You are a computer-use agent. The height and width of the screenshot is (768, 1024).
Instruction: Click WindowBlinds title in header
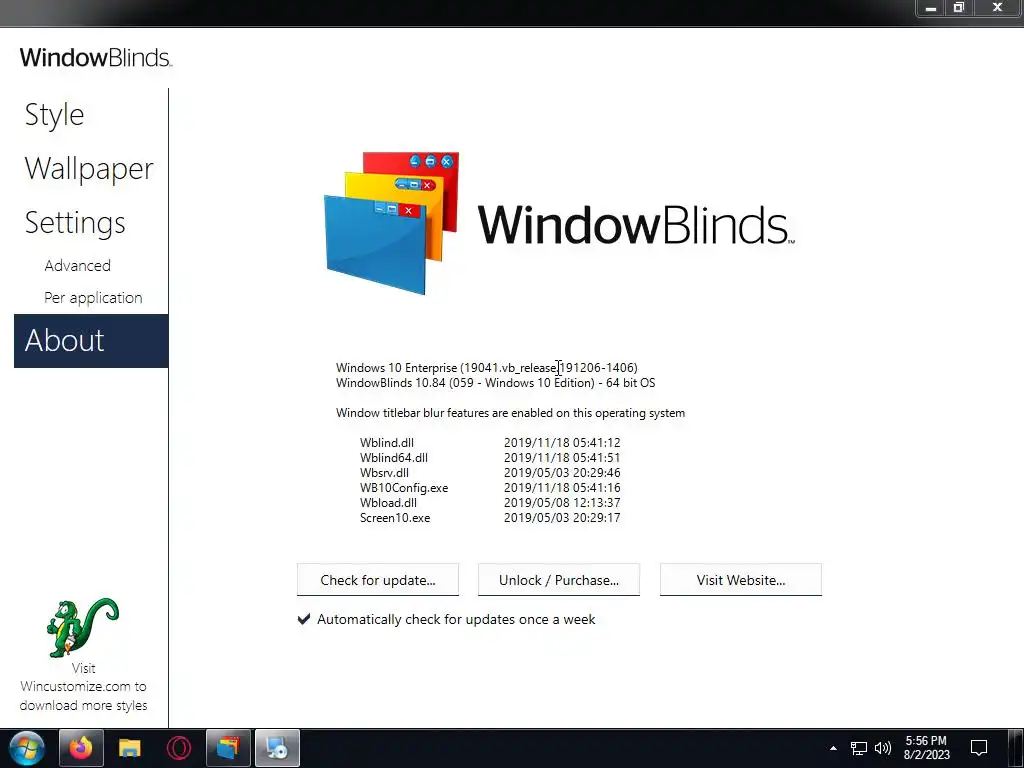(95, 57)
